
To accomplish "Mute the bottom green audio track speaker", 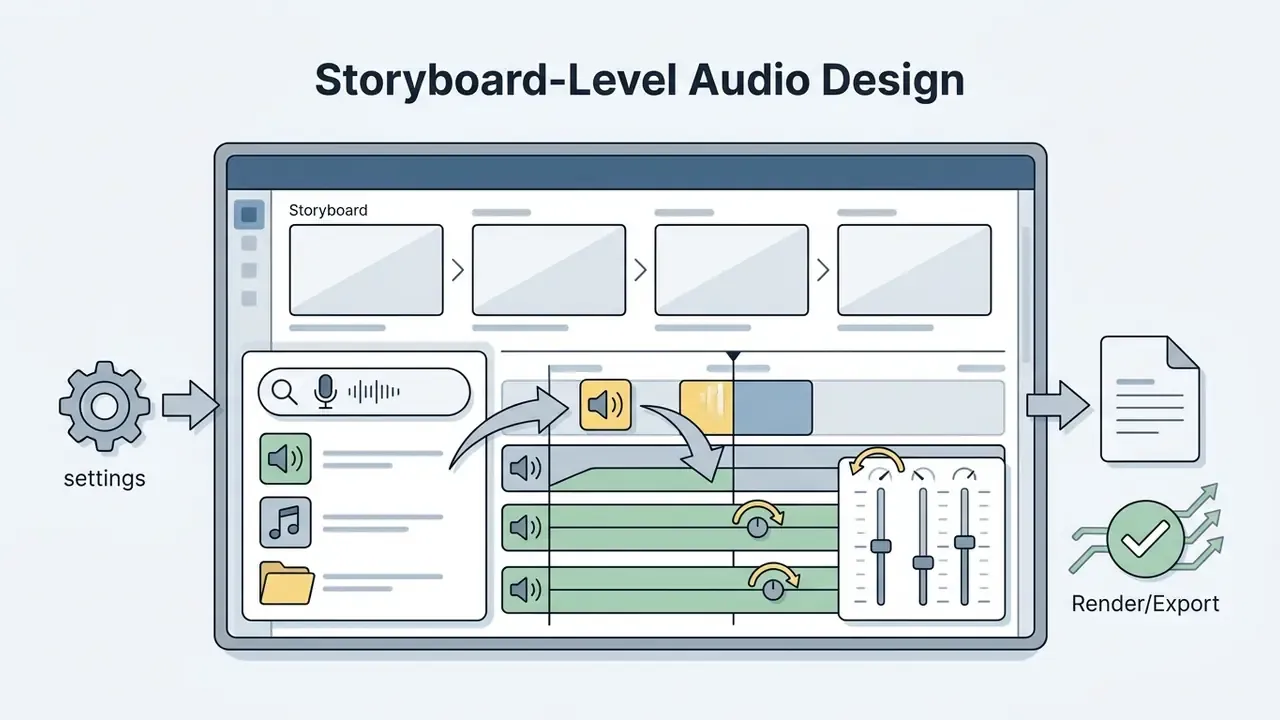I will click(525, 590).
